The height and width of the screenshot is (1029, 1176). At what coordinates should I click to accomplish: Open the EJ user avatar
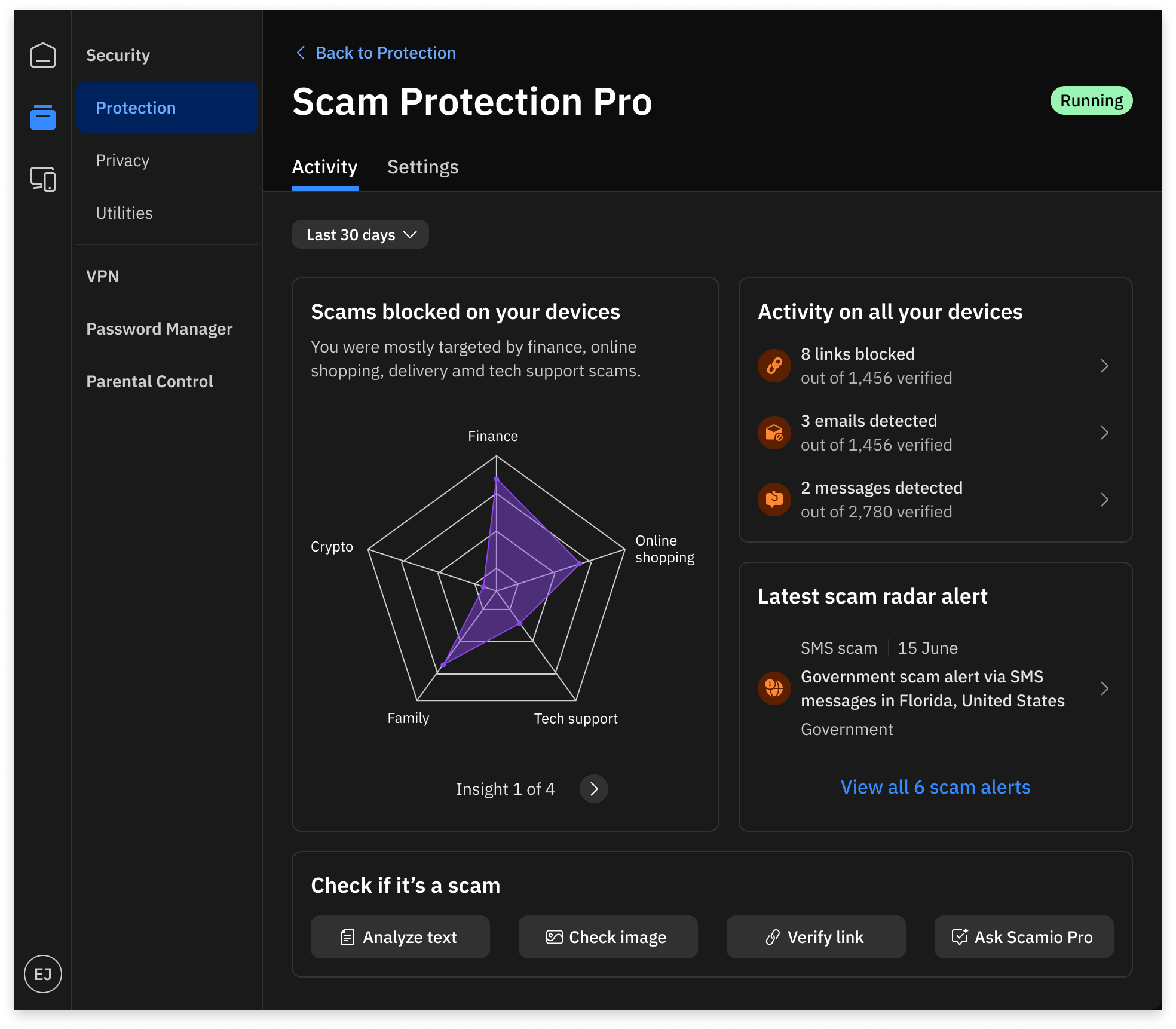click(x=43, y=973)
